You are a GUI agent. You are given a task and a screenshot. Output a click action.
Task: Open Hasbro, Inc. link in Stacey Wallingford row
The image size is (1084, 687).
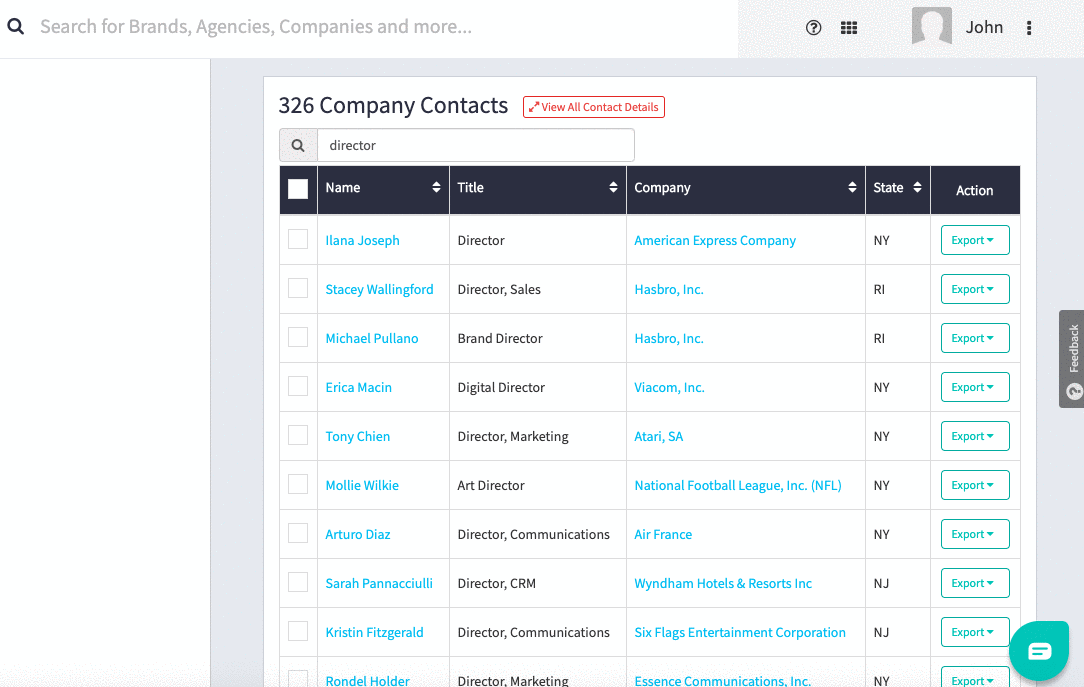669,290
